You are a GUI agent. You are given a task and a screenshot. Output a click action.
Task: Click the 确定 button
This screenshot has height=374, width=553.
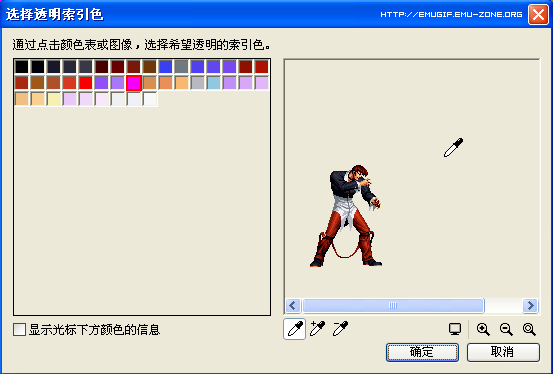click(x=422, y=352)
